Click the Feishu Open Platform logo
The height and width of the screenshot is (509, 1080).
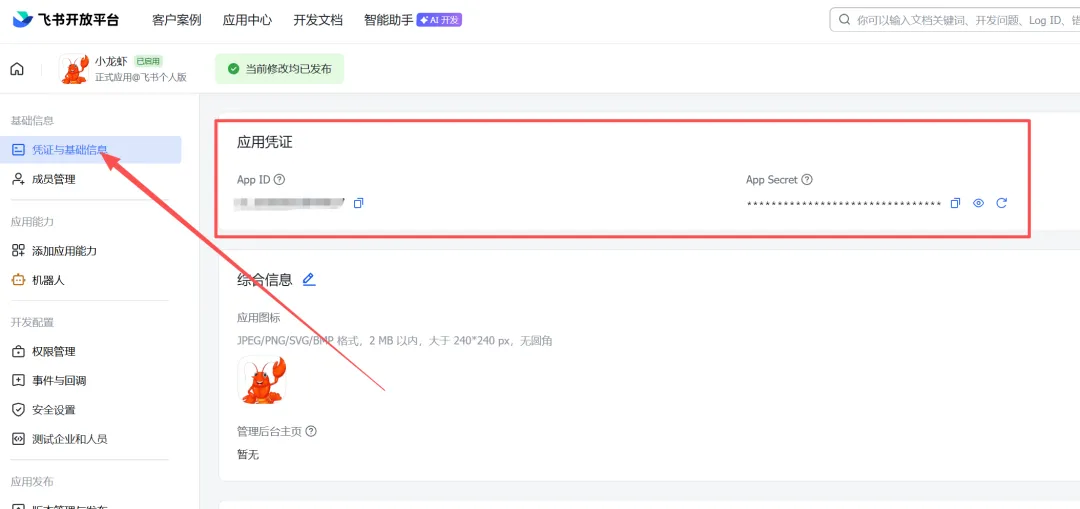(x=65, y=20)
